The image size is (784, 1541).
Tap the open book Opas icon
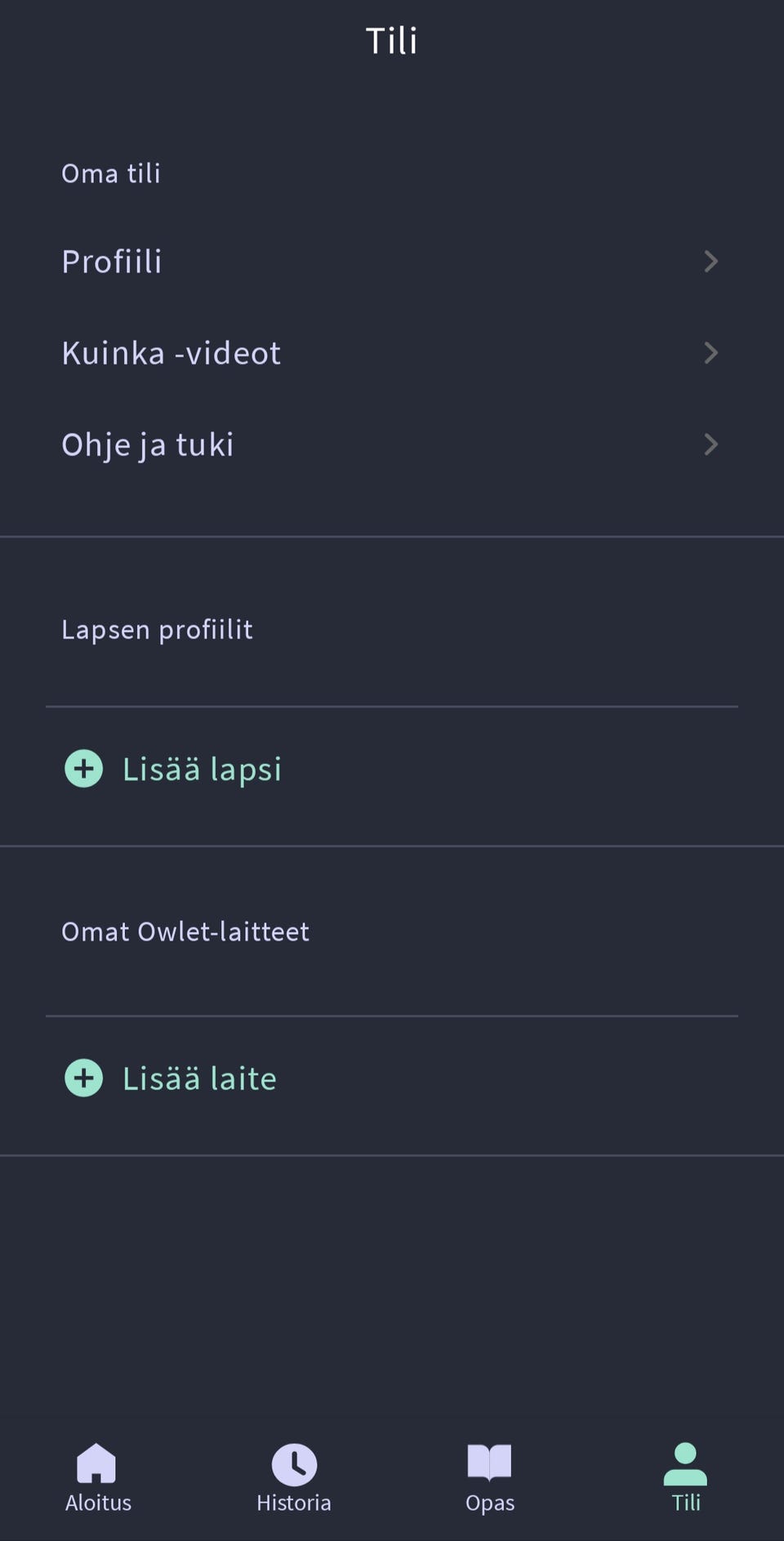489,1462
